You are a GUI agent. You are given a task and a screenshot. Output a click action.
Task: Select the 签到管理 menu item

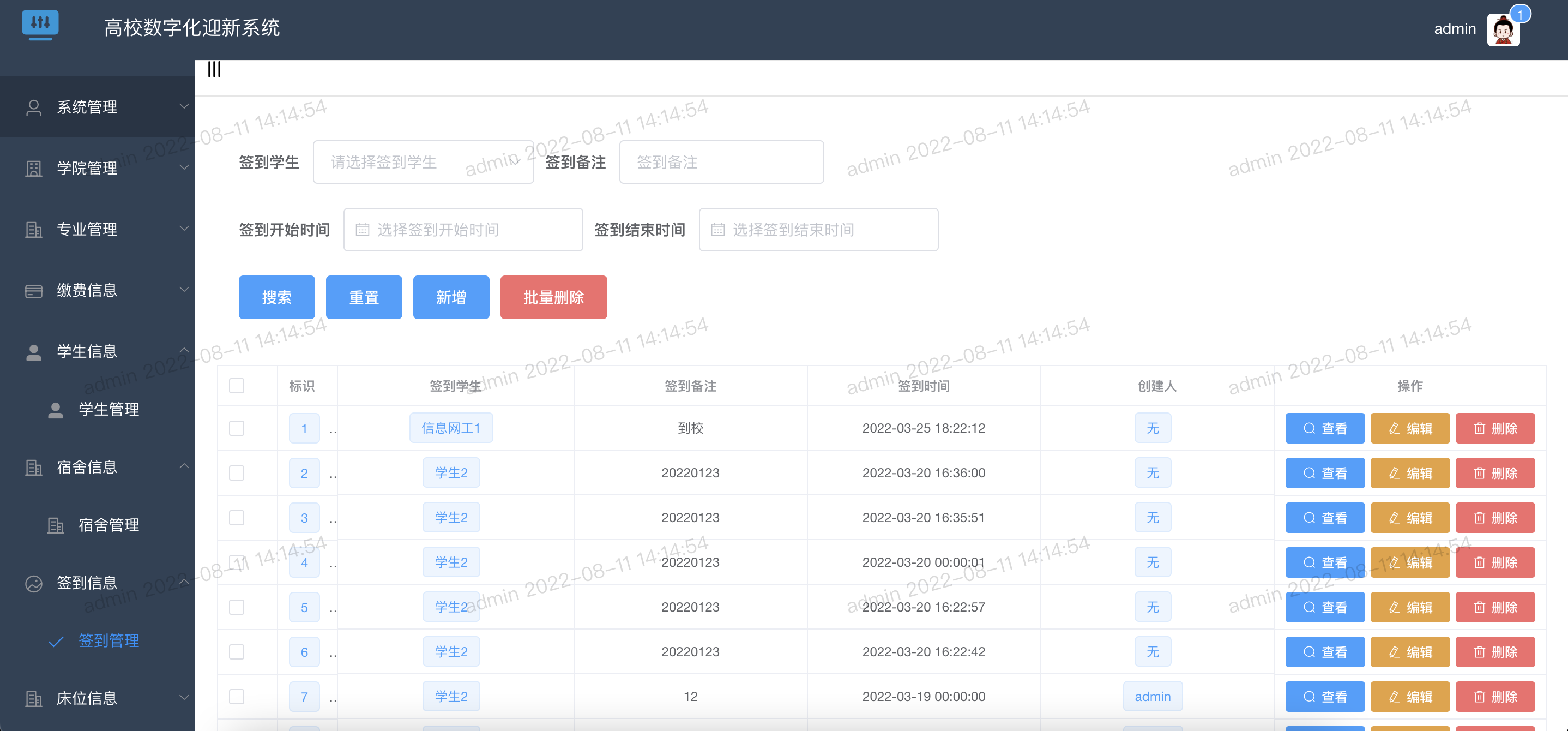pos(109,640)
